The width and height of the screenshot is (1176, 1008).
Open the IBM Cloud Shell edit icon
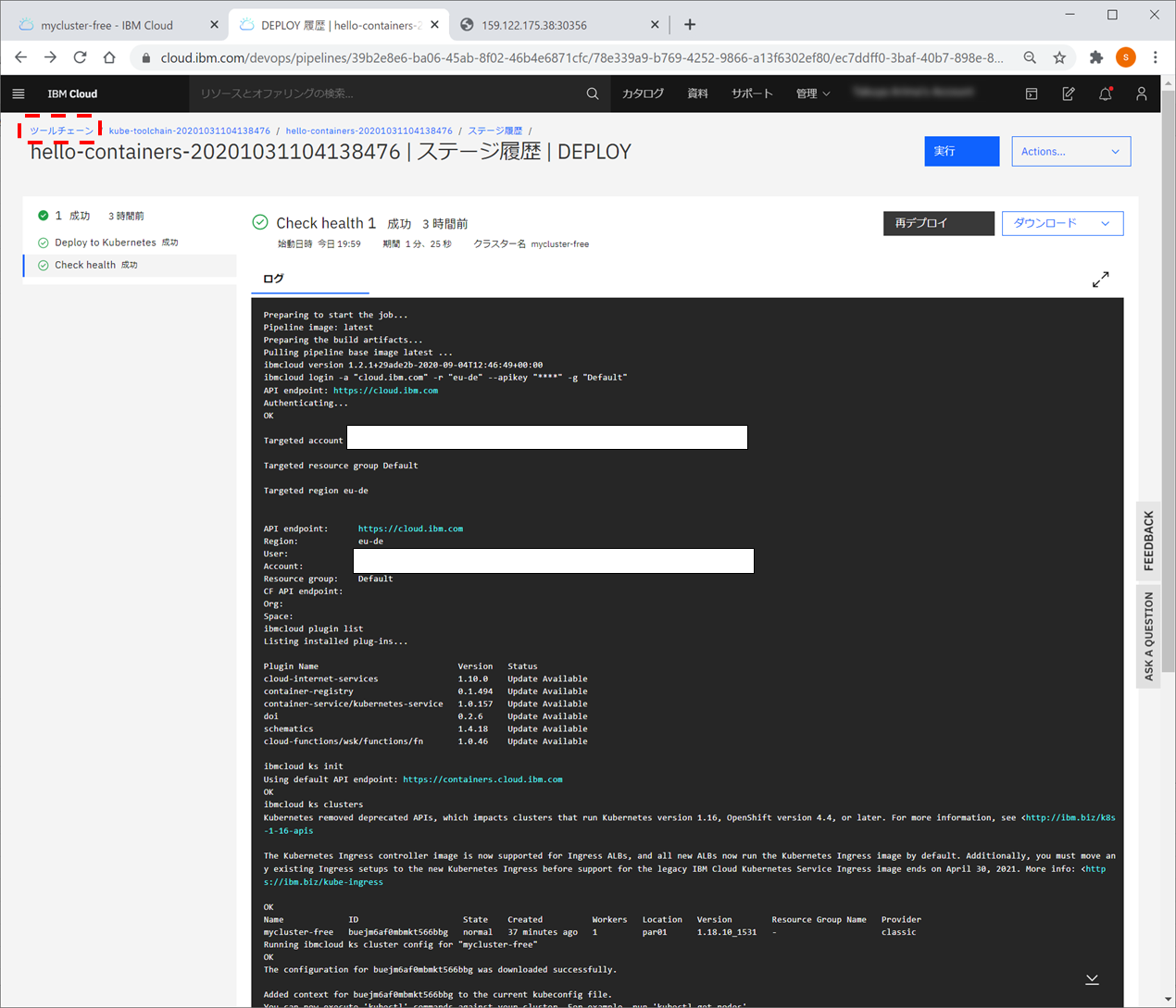tap(1069, 93)
